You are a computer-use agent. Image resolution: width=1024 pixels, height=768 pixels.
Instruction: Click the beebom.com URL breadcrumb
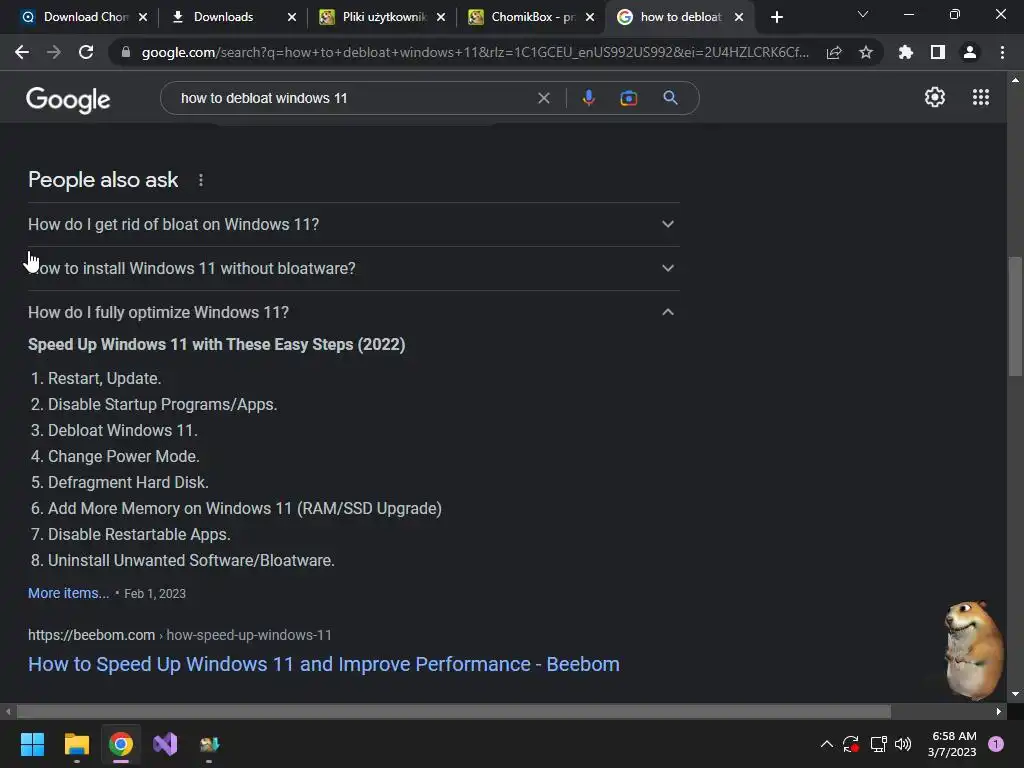click(180, 635)
